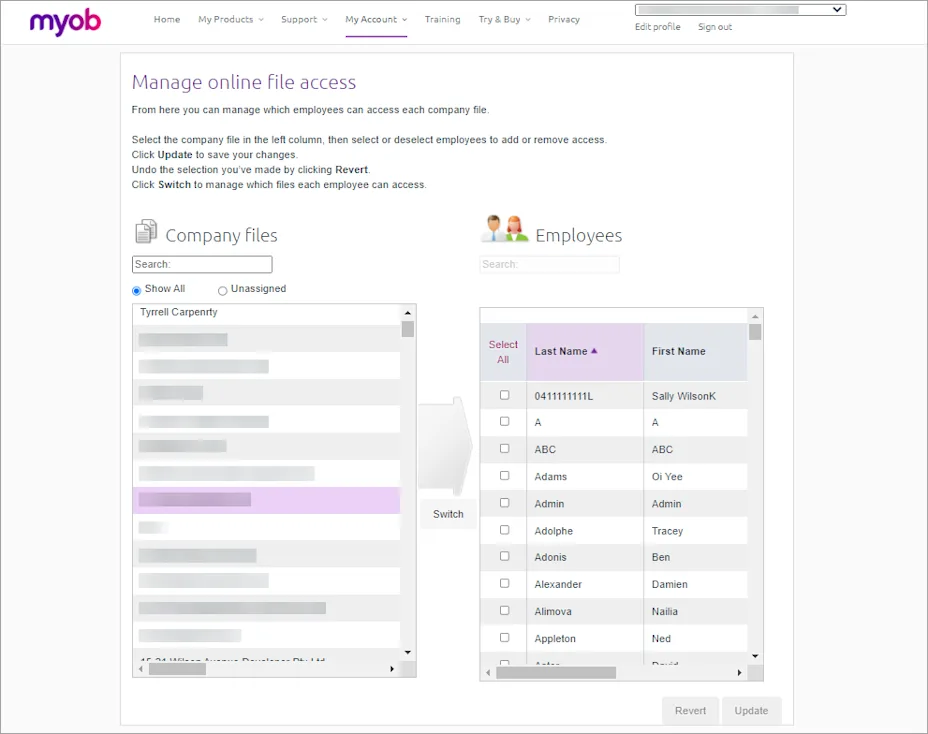Tick the checkbox for ABC

pos(504,449)
